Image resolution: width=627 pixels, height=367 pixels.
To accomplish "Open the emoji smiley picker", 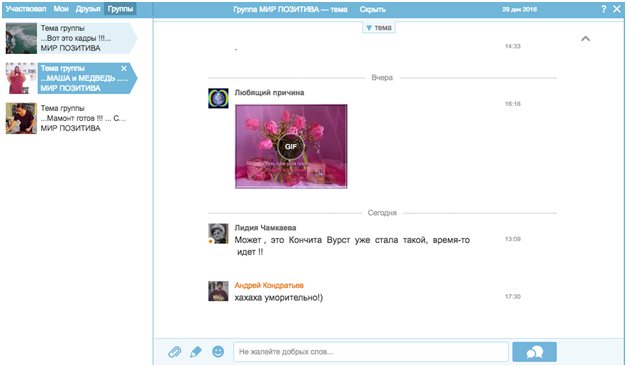I will pyautogui.click(x=218, y=352).
